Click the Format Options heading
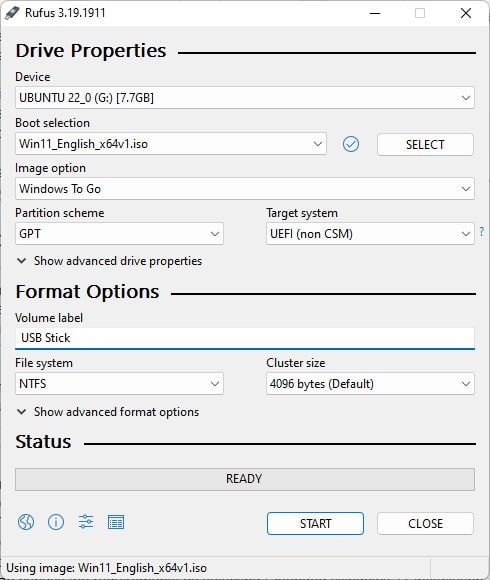Screen dimensions: 490x580 click(x=87, y=292)
